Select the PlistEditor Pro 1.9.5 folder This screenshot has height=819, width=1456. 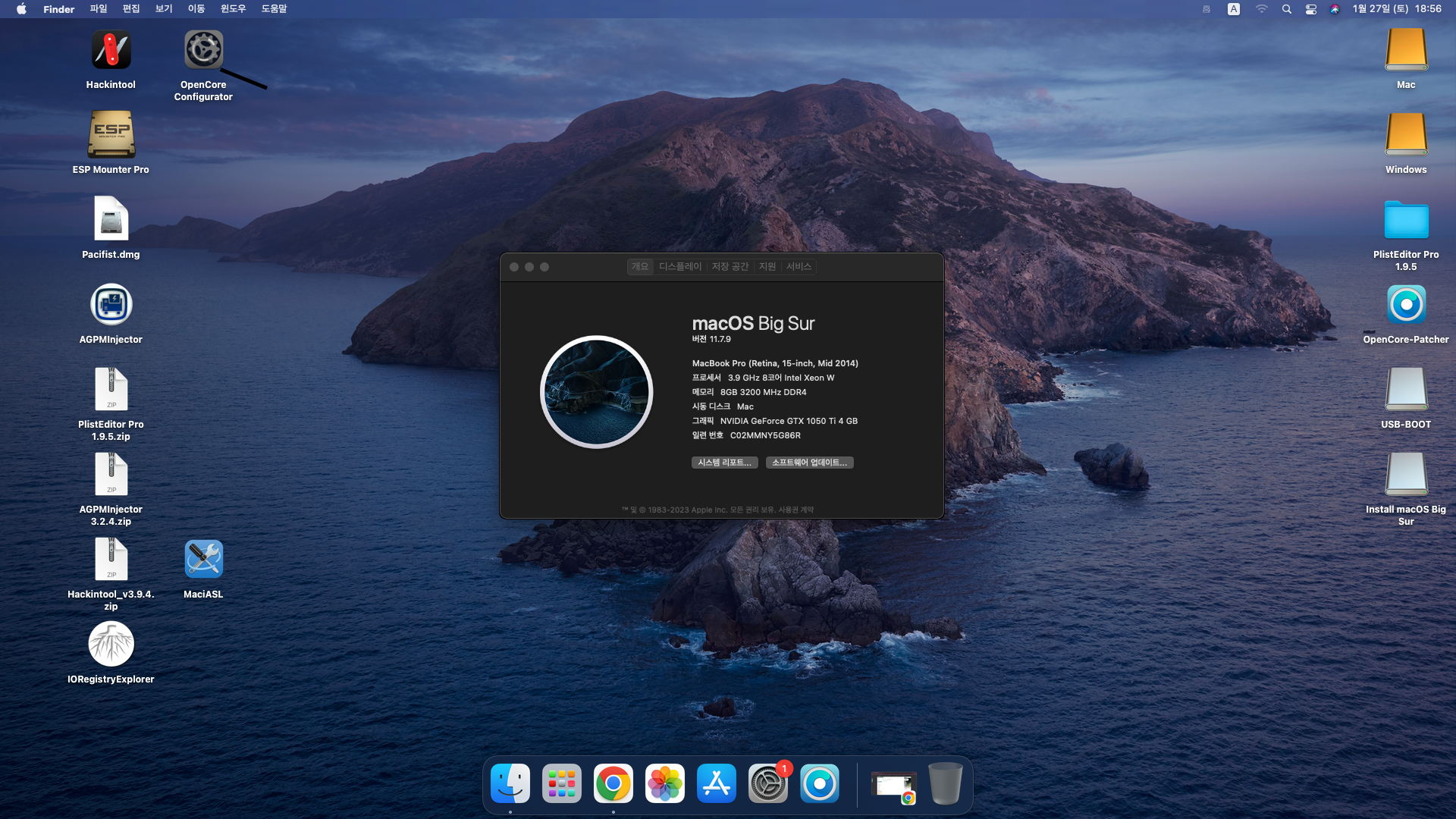pyautogui.click(x=1406, y=220)
